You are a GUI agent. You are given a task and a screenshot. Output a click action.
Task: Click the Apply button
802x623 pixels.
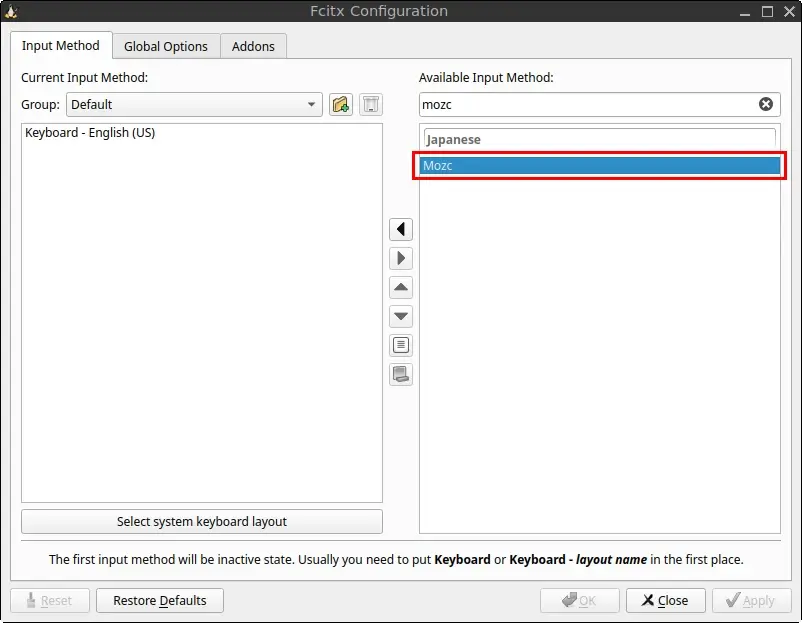tap(751, 600)
